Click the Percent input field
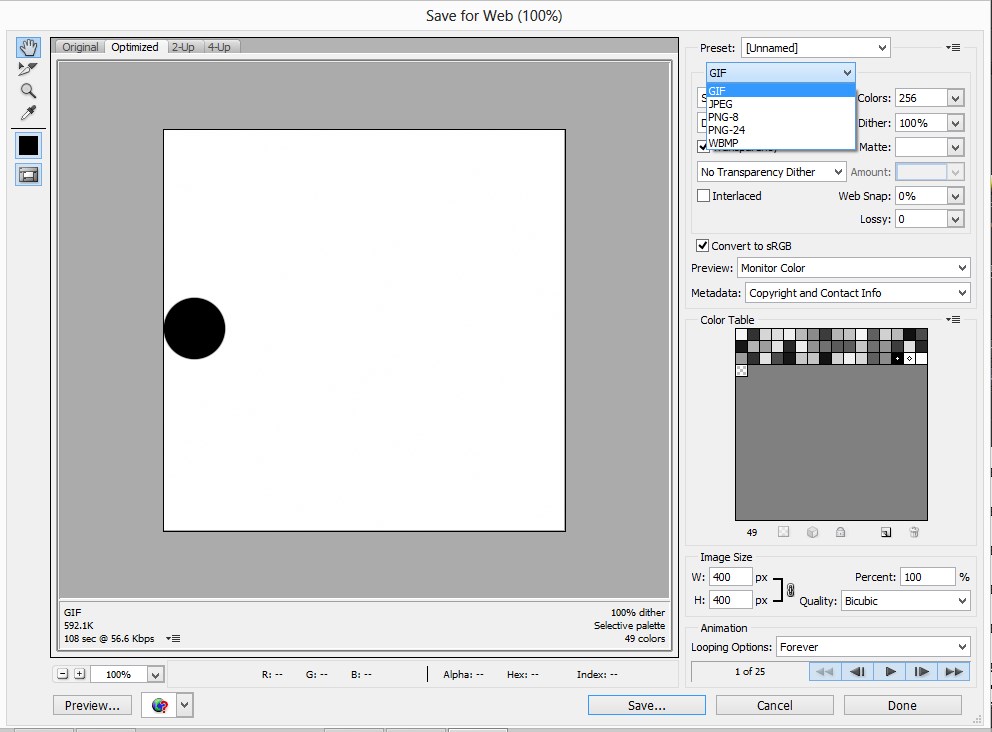 tap(927, 577)
